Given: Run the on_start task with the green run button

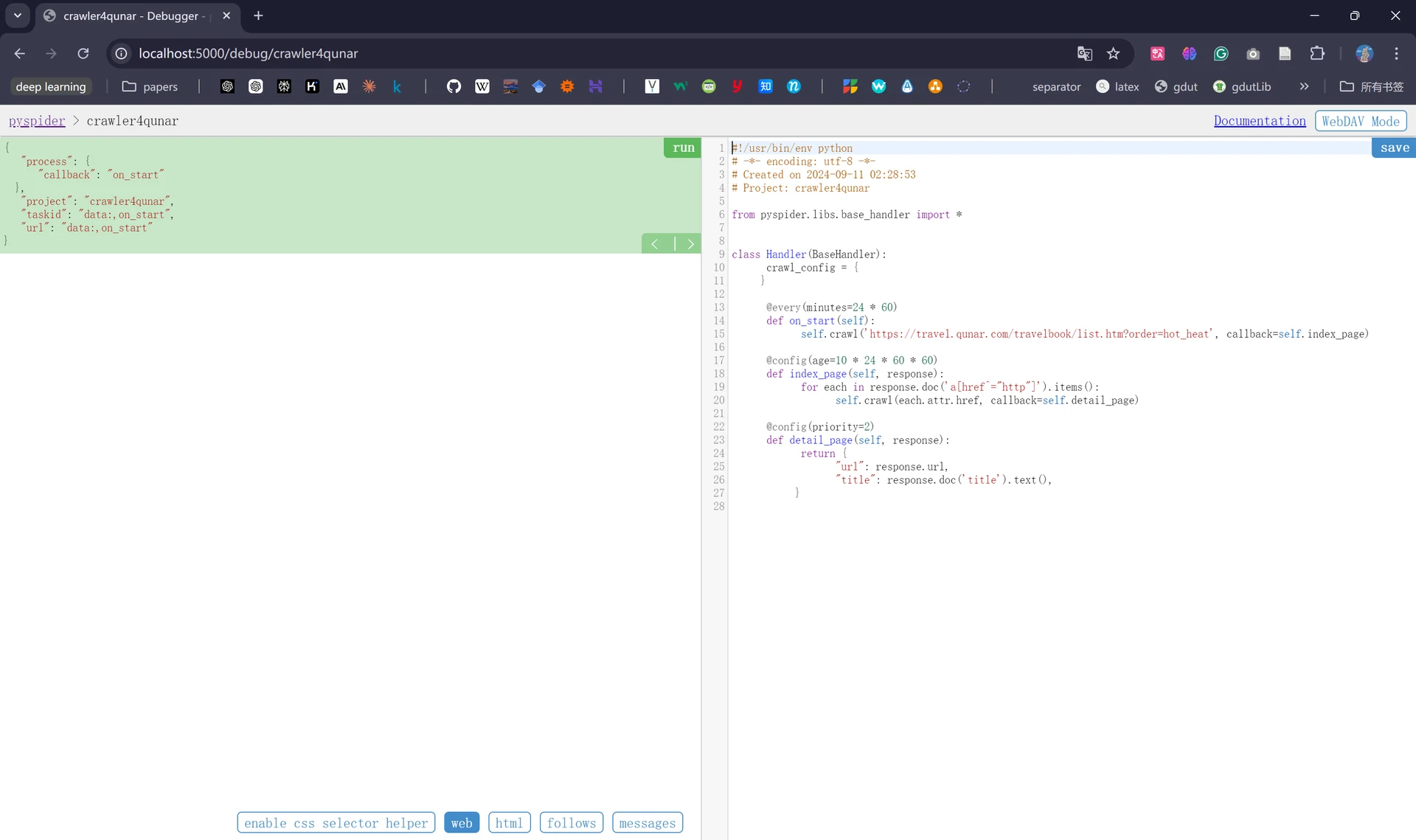Looking at the screenshot, I should point(682,147).
